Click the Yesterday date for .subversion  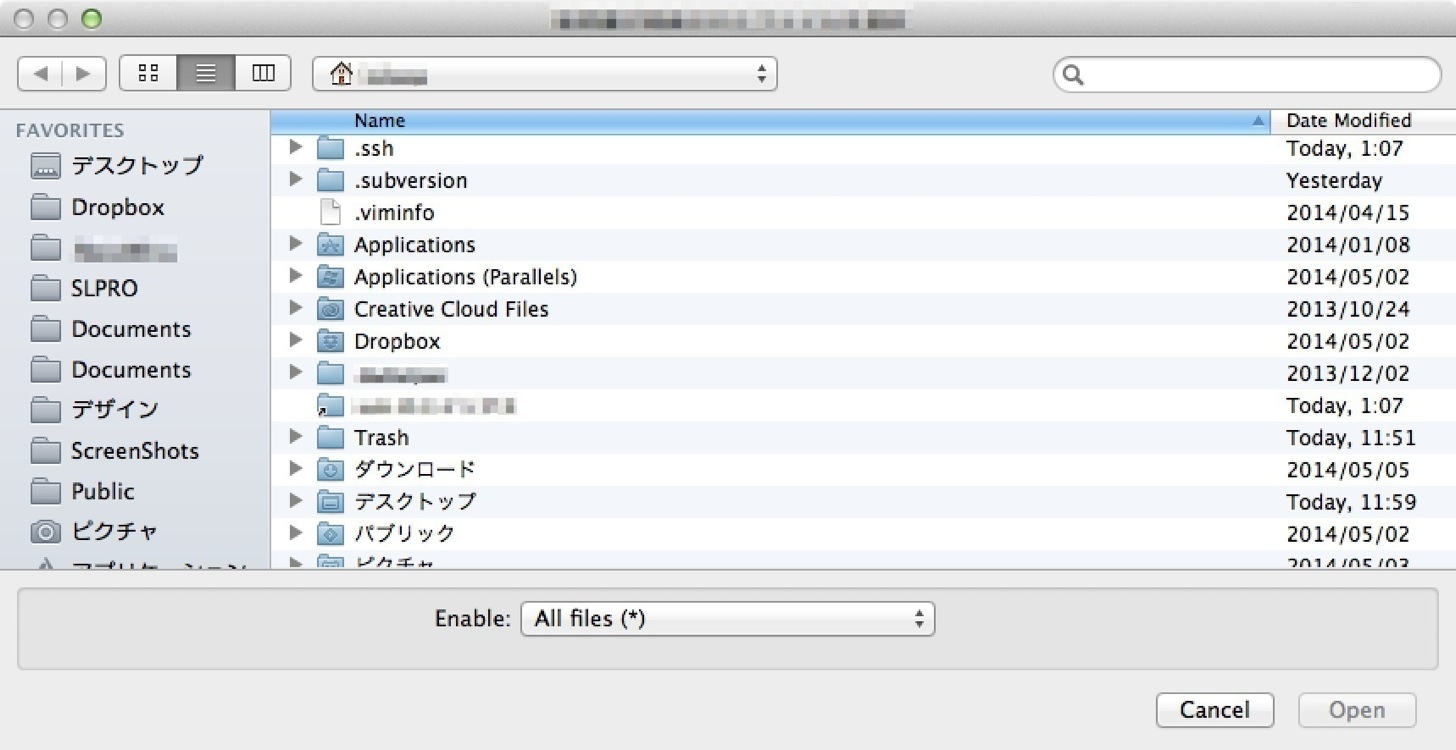coord(1334,181)
